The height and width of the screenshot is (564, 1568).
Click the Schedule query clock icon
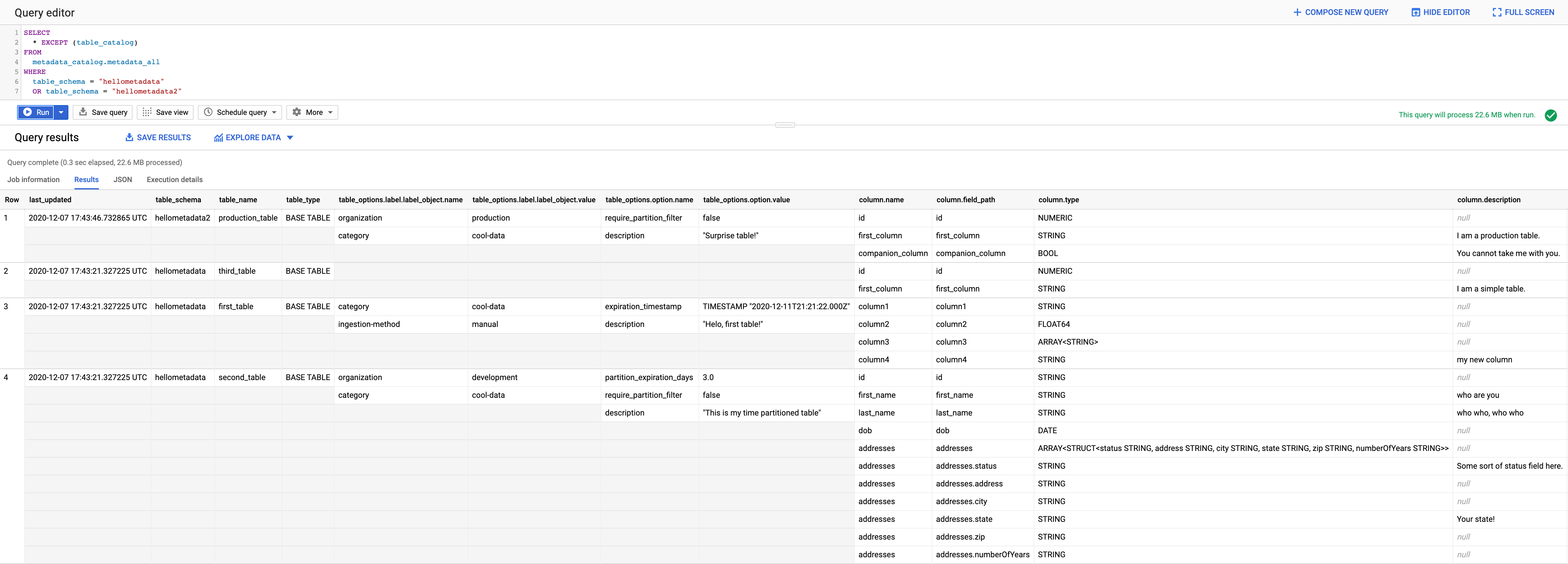[x=208, y=112]
